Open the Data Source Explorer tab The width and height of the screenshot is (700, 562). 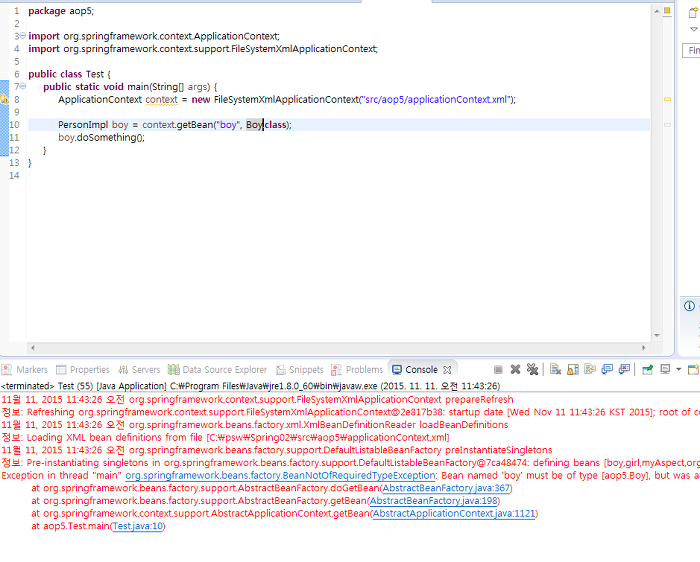[217, 370]
